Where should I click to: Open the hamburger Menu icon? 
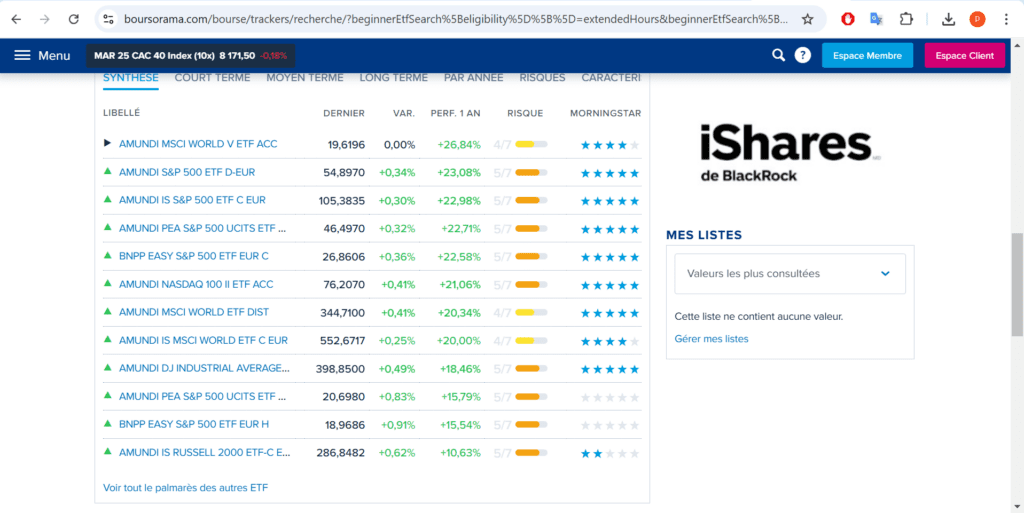[x=23, y=55]
